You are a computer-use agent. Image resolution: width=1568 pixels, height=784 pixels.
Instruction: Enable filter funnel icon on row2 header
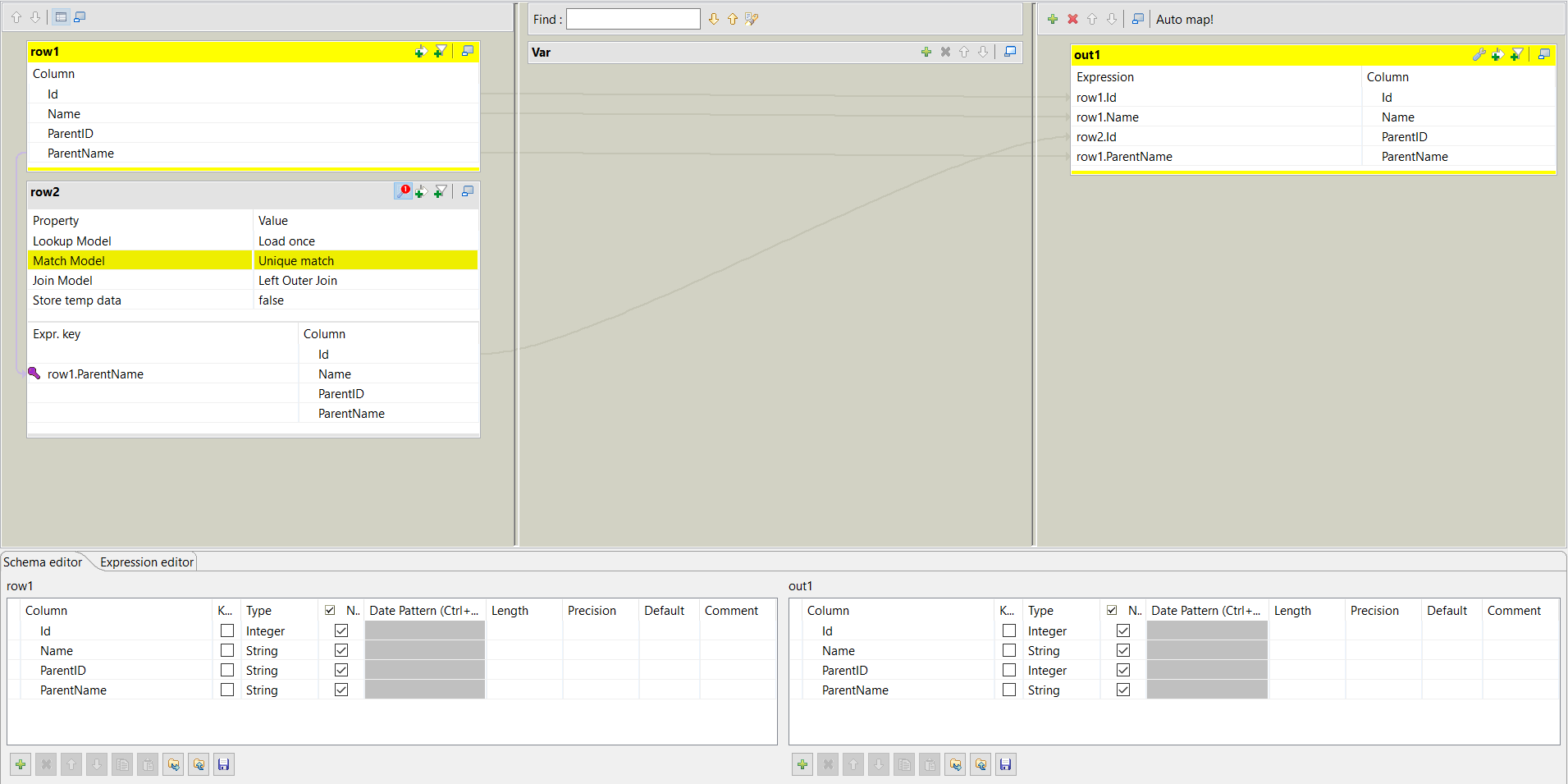point(441,191)
